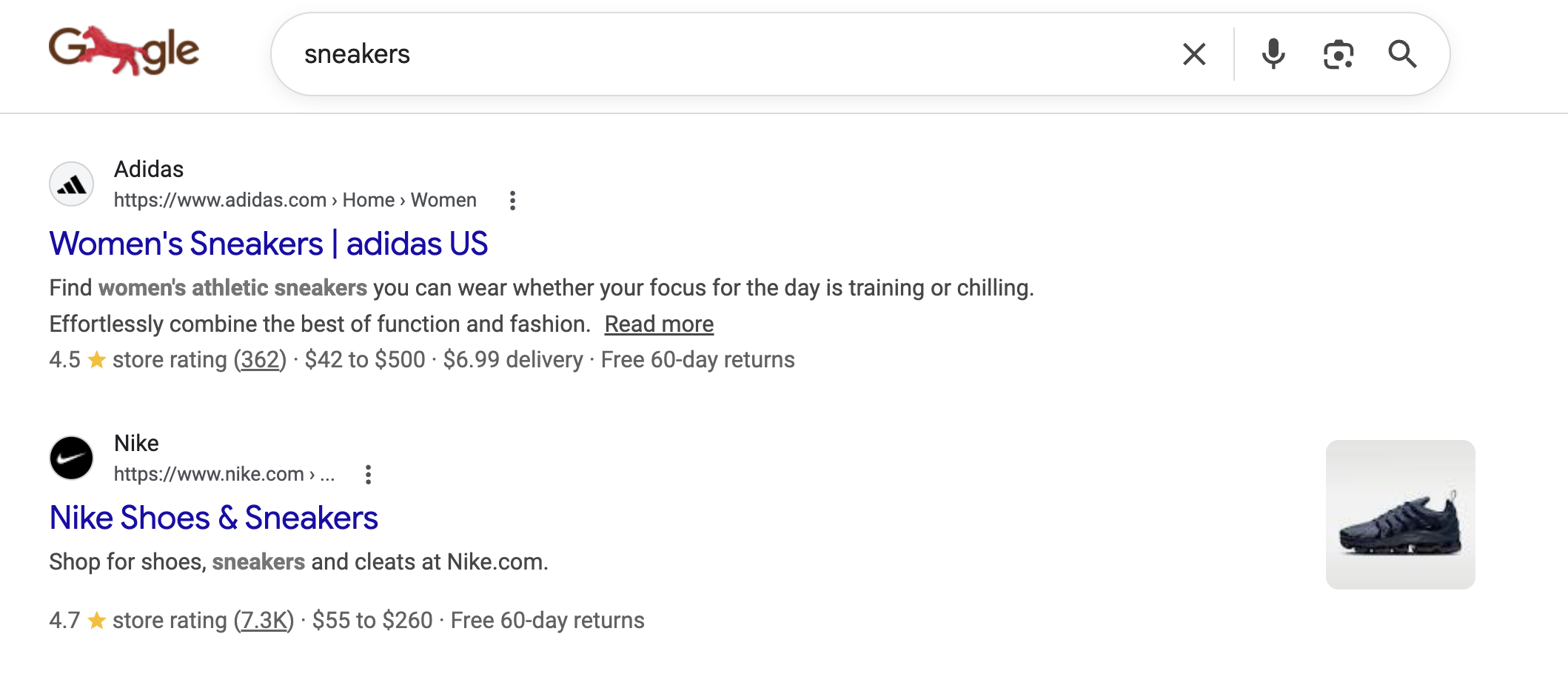Click the Google homepage logo
1568x674 pixels.
tap(123, 52)
